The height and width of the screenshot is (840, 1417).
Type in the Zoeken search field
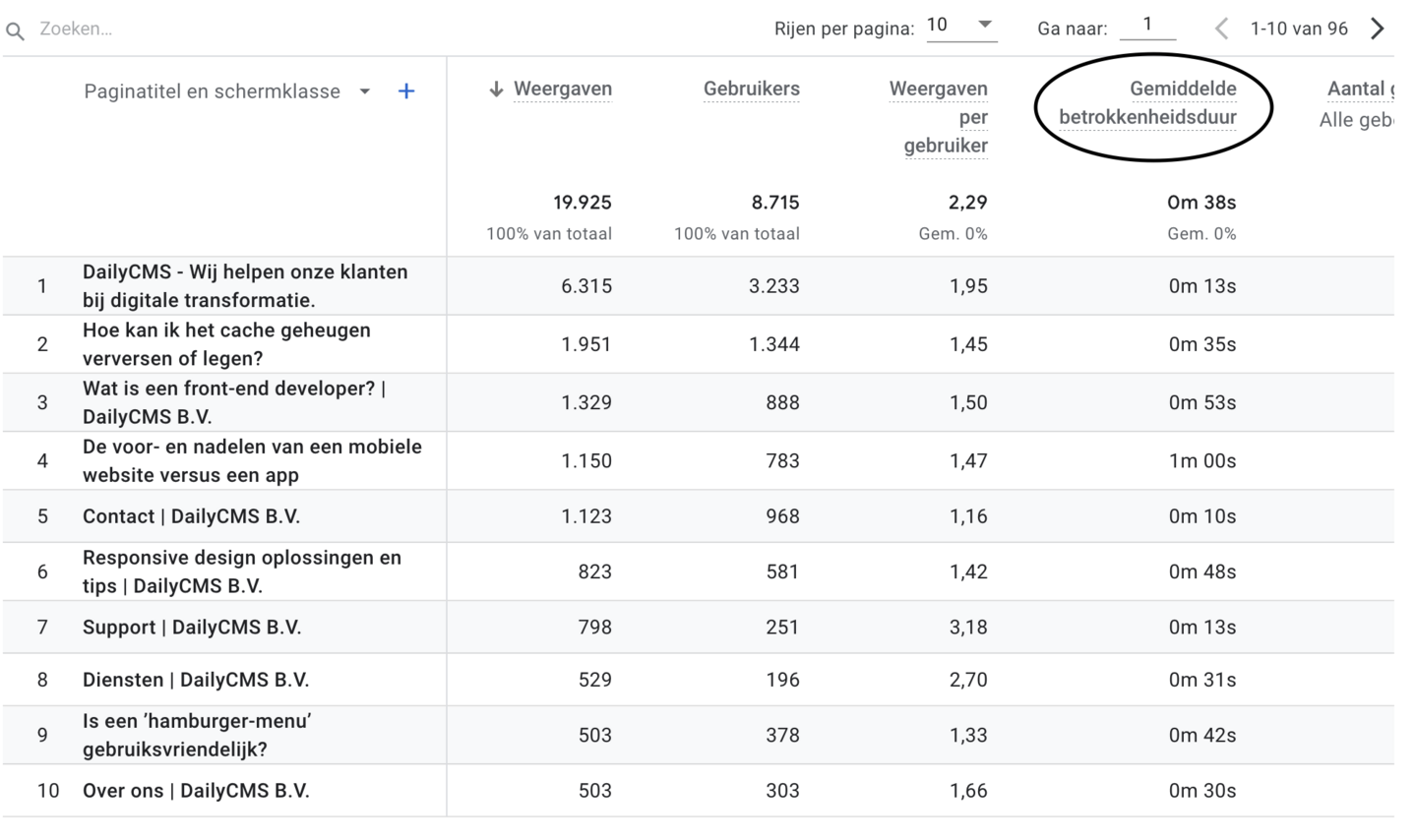[x=197, y=29]
